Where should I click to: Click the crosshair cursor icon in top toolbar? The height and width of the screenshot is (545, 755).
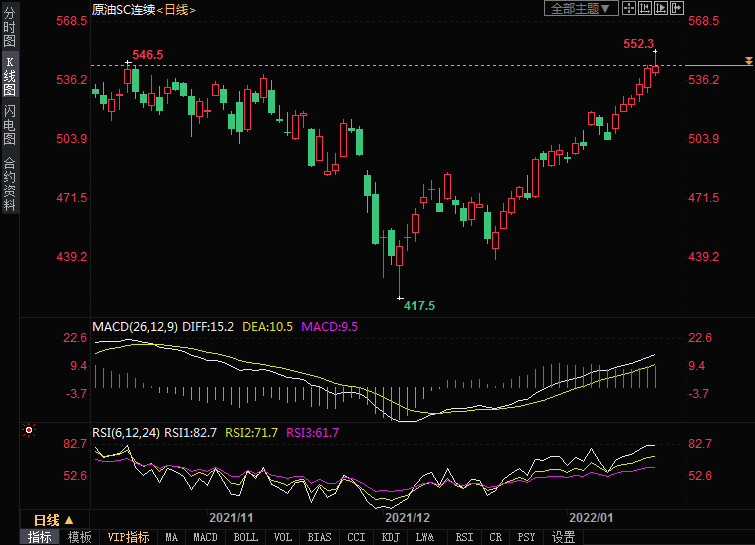pos(628,9)
